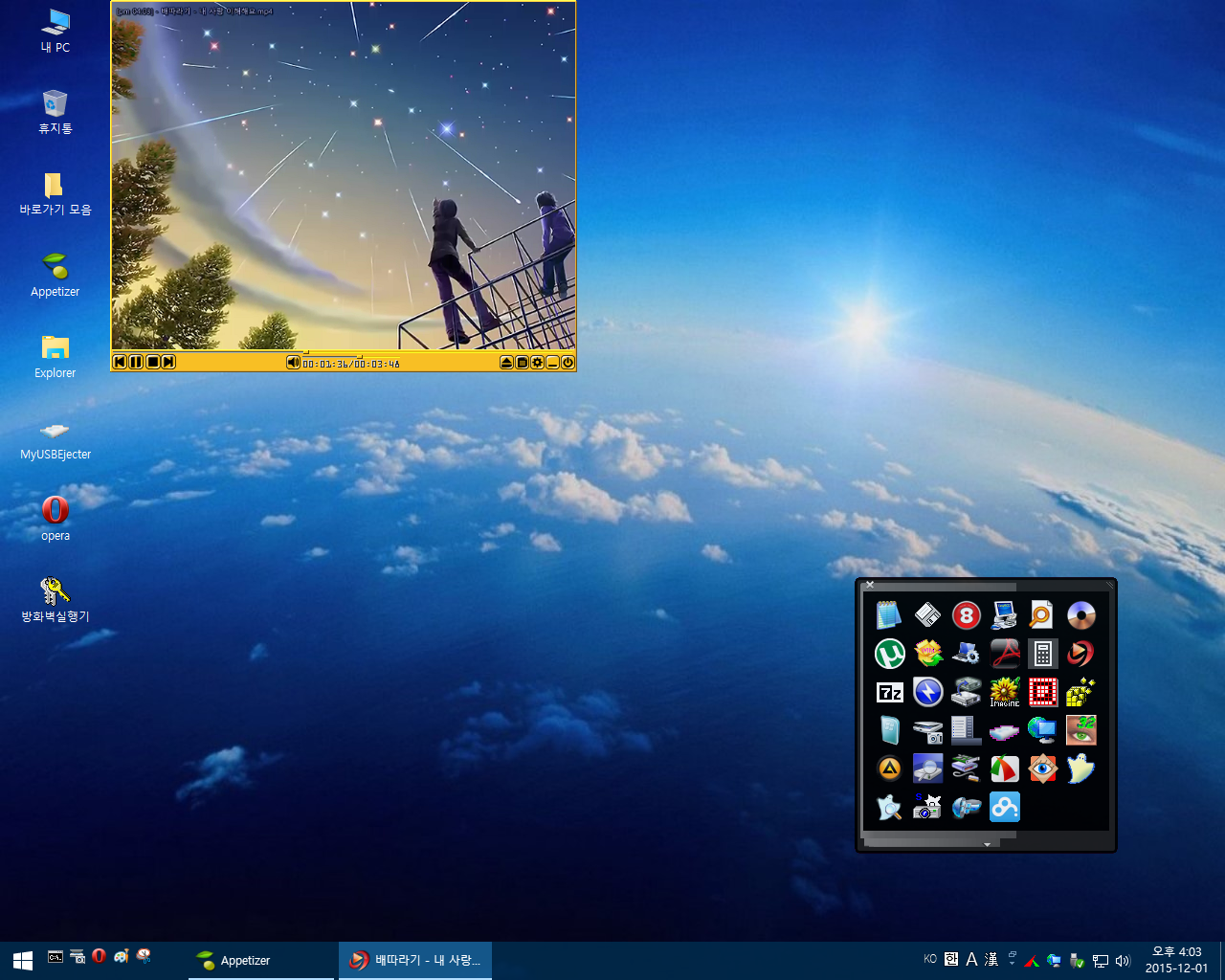Open file with the eject button
The image size is (1225, 980).
(506, 362)
